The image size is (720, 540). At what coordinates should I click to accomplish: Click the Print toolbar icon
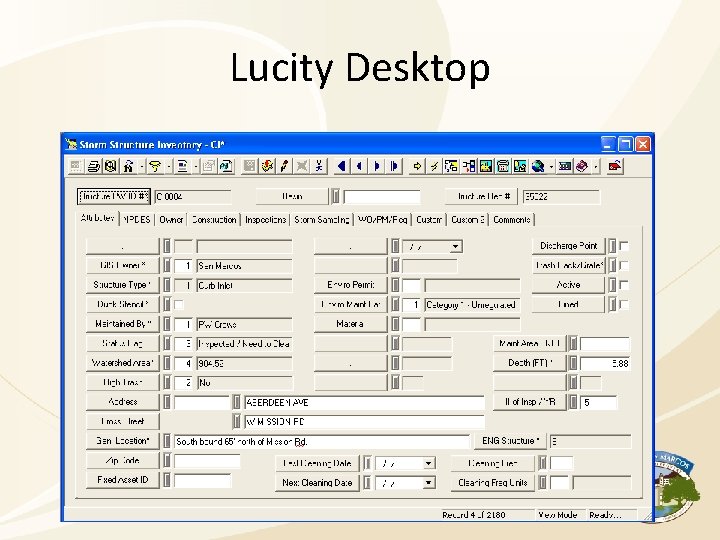(x=93, y=166)
